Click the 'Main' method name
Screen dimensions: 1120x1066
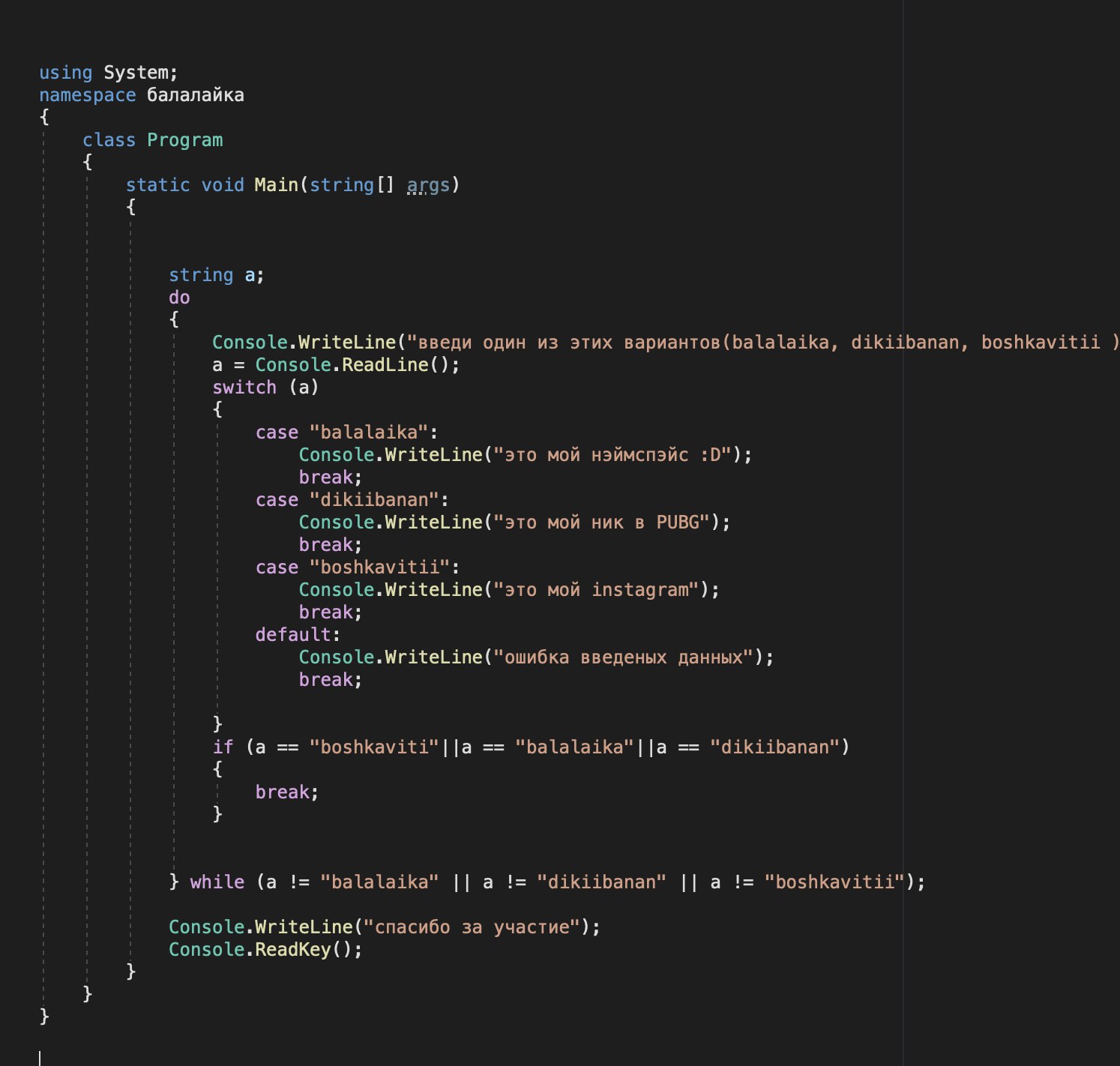click(276, 185)
